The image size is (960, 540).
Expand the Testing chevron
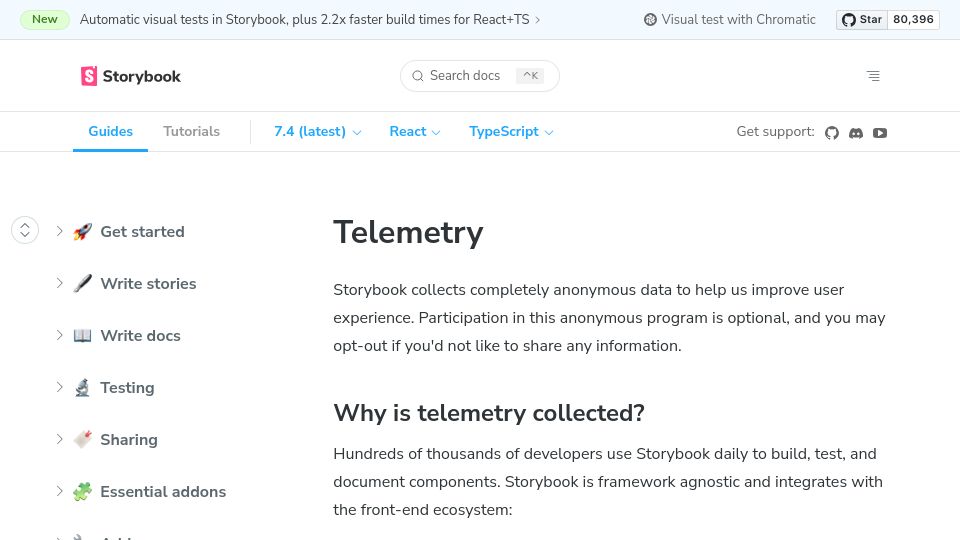59,387
